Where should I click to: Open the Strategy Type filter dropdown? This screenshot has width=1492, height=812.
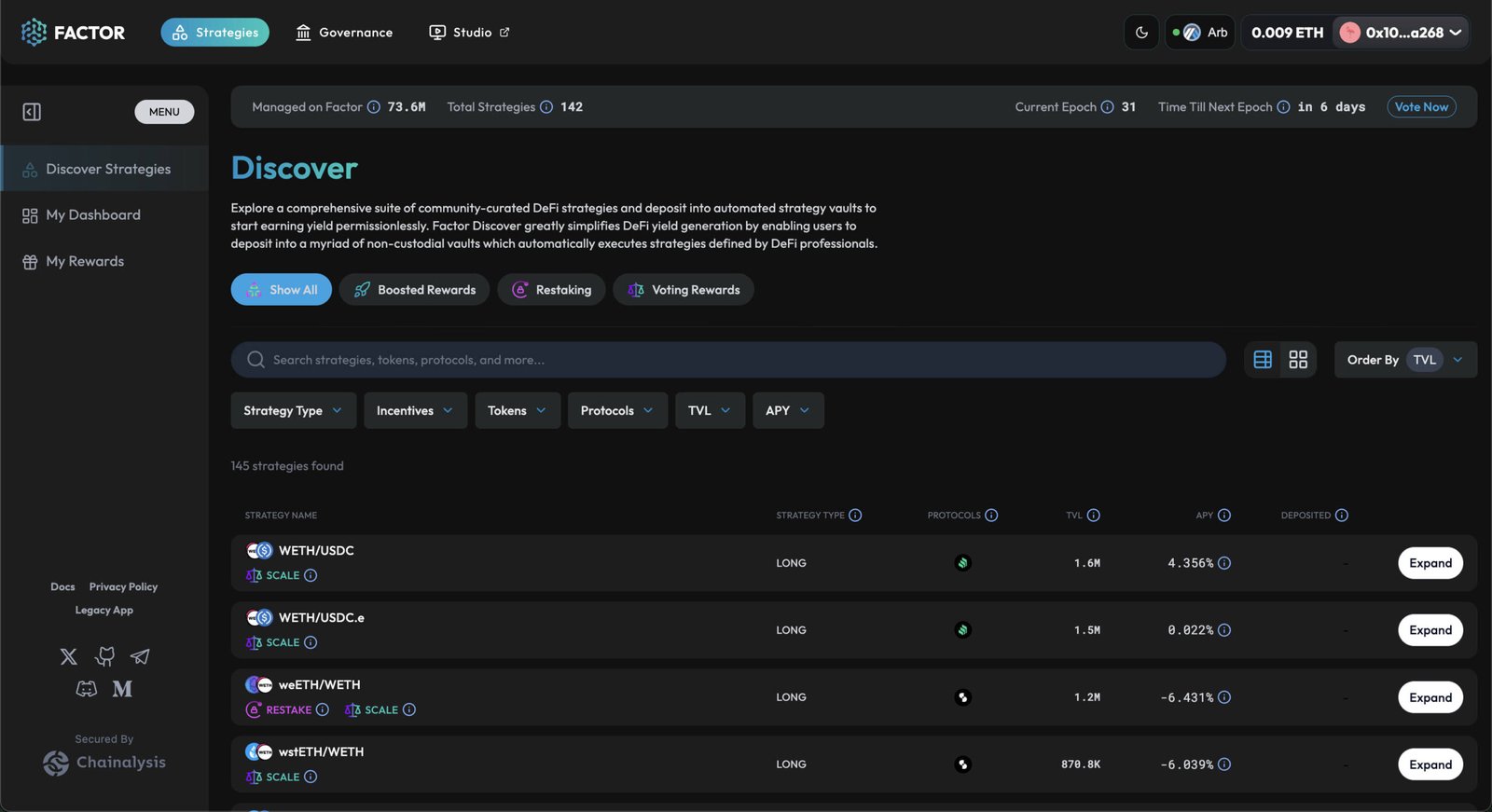(x=293, y=410)
